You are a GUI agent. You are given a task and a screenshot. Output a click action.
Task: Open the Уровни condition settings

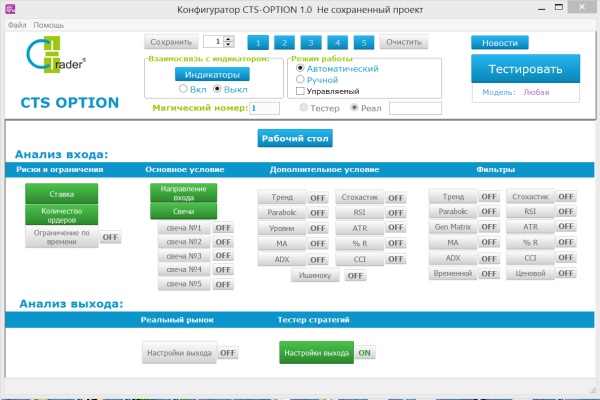(282, 228)
